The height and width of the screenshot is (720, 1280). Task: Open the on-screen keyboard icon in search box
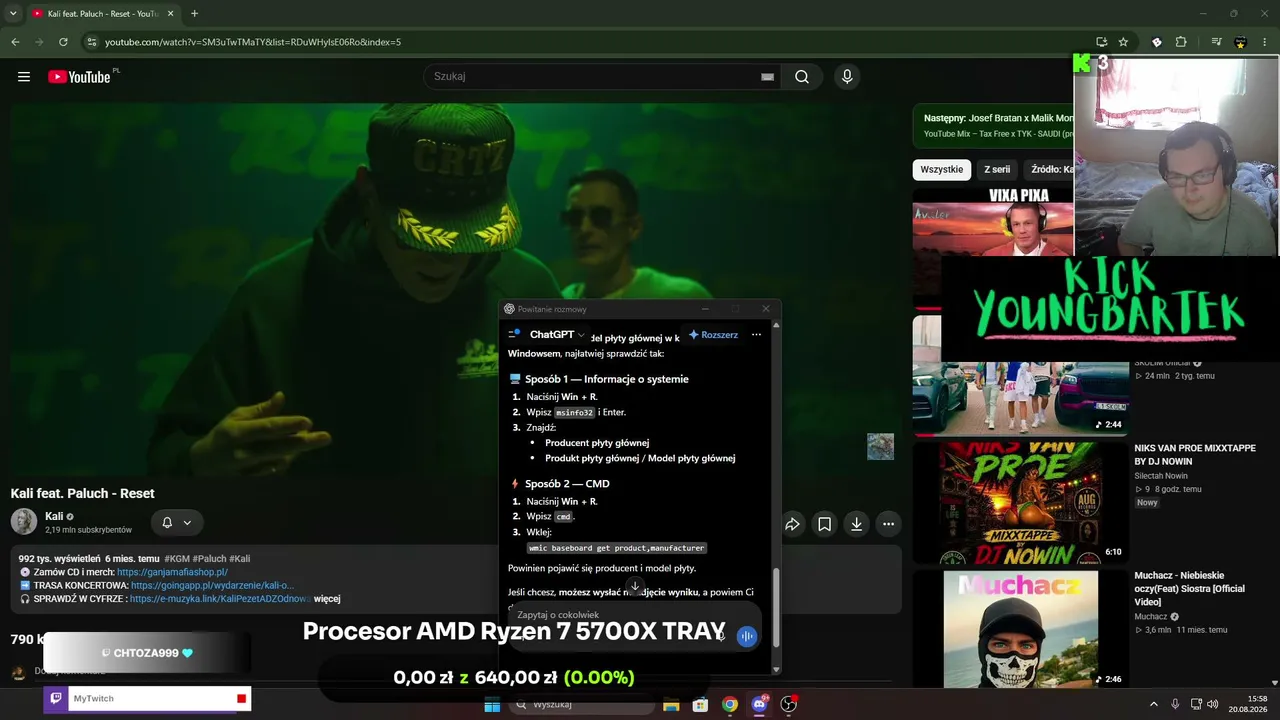[x=767, y=77]
